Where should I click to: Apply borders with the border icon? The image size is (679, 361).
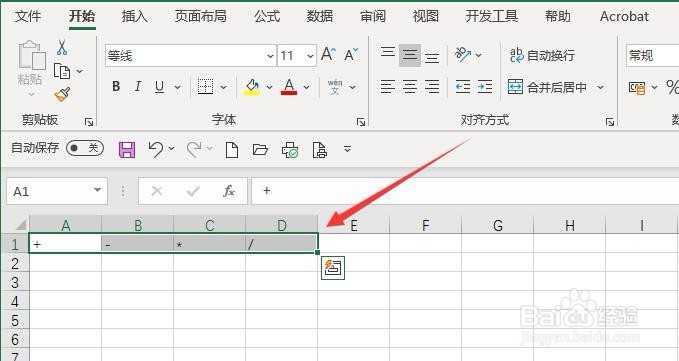pyautogui.click(x=205, y=87)
